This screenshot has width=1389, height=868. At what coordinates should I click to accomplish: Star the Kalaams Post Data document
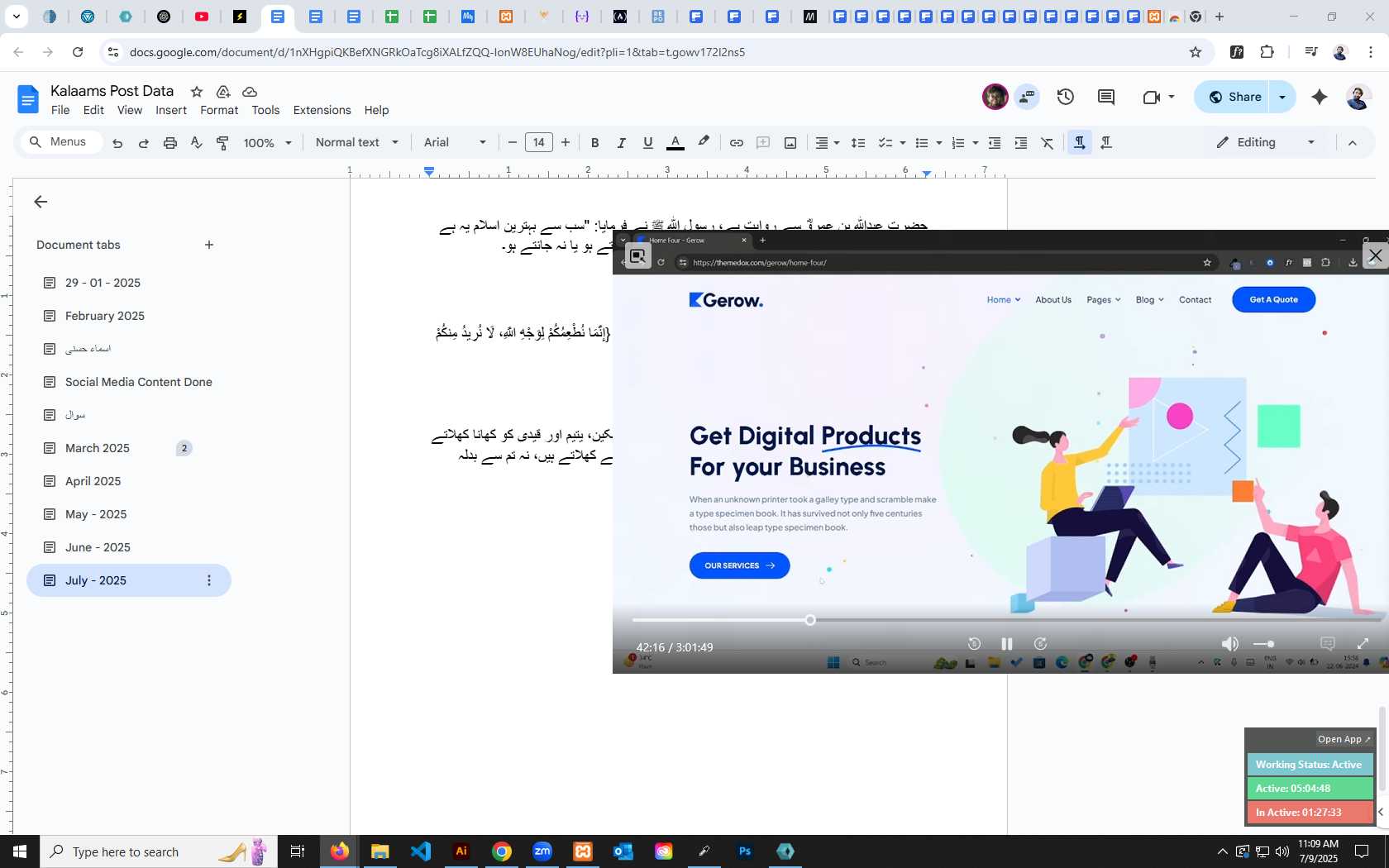197,92
